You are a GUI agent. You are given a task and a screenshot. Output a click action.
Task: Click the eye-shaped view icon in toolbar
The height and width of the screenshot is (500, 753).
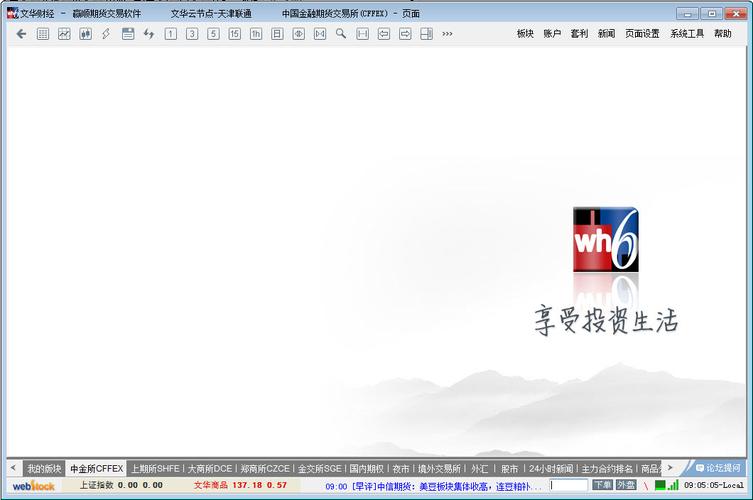(x=299, y=34)
